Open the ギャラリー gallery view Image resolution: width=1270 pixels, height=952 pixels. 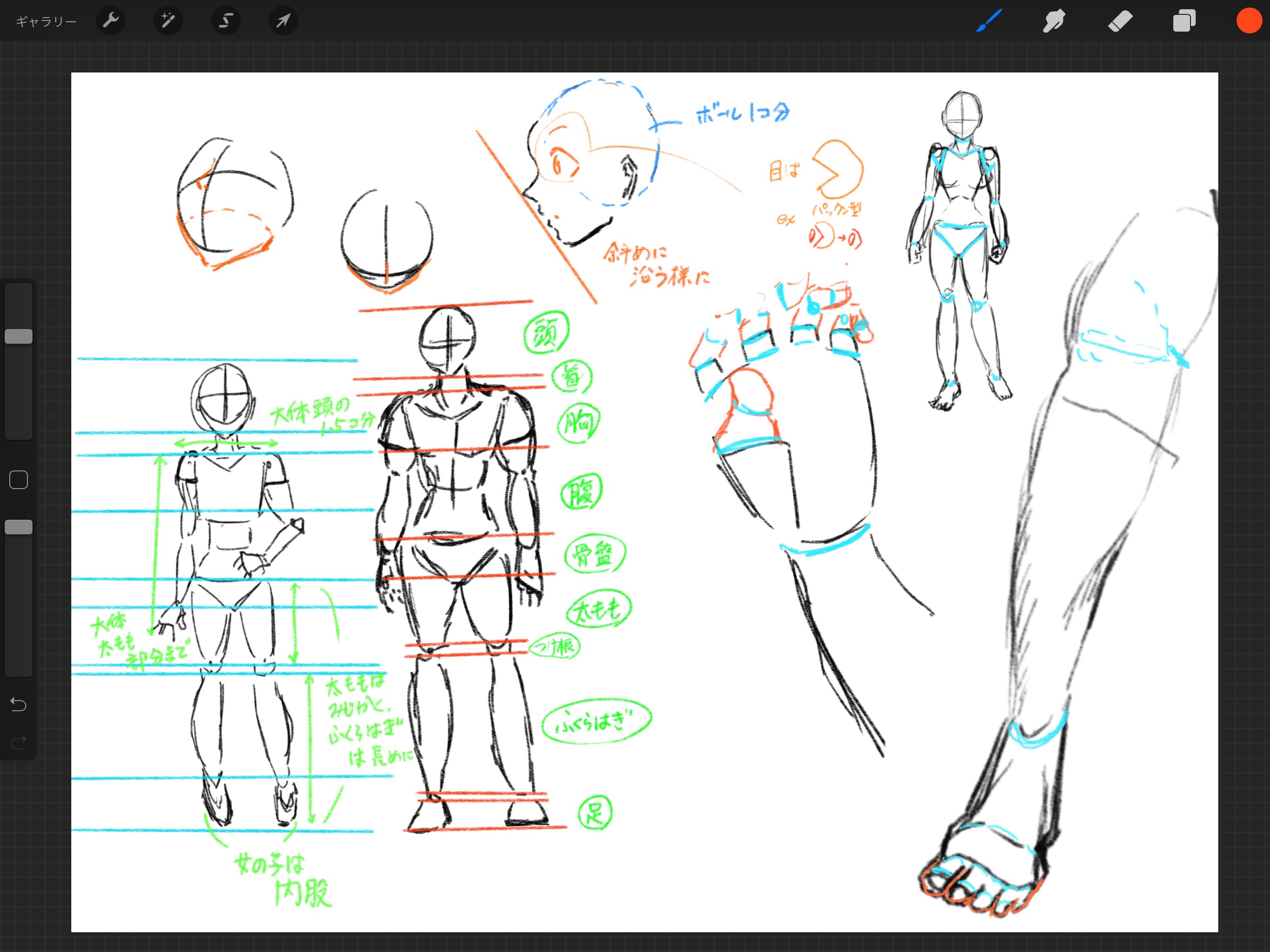click(46, 21)
